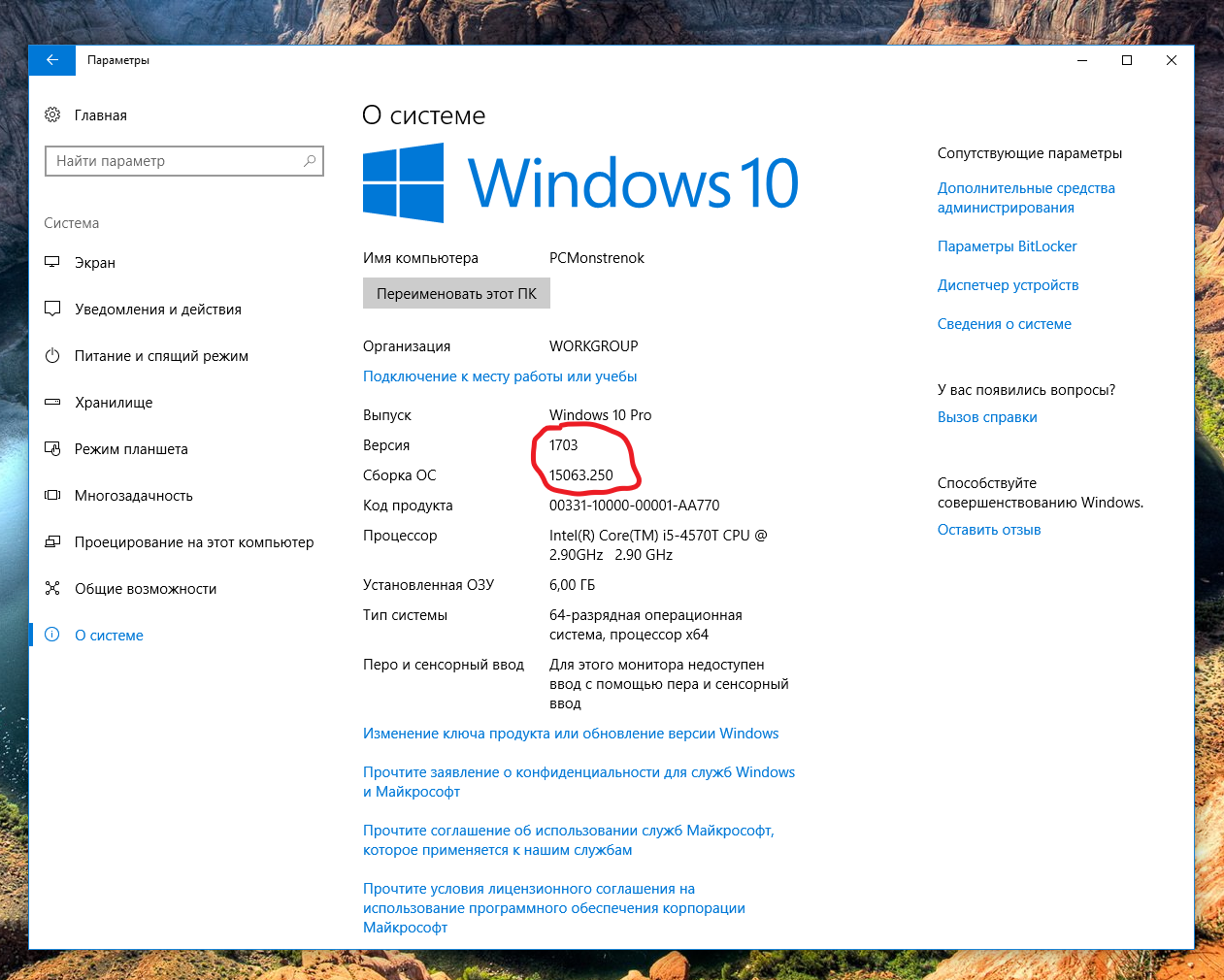
Task: Click 64-разрядная операционная система value
Action: (x=645, y=625)
